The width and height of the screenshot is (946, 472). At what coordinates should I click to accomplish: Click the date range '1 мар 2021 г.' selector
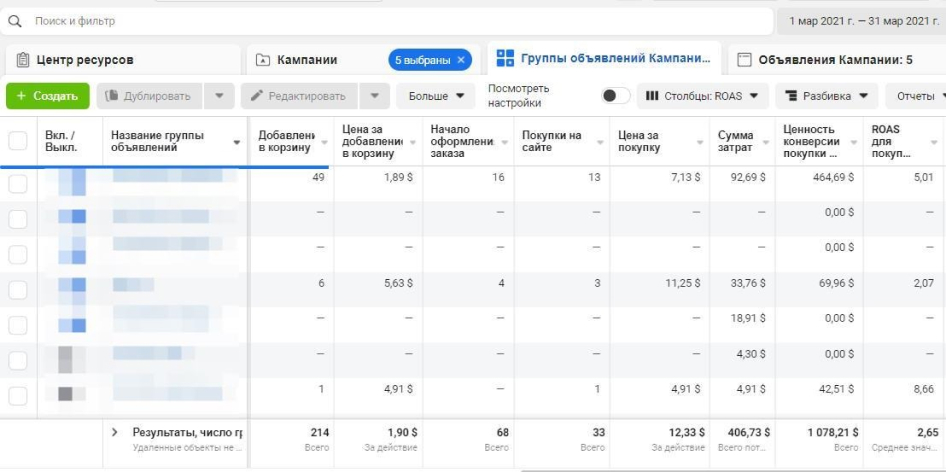coord(860,20)
